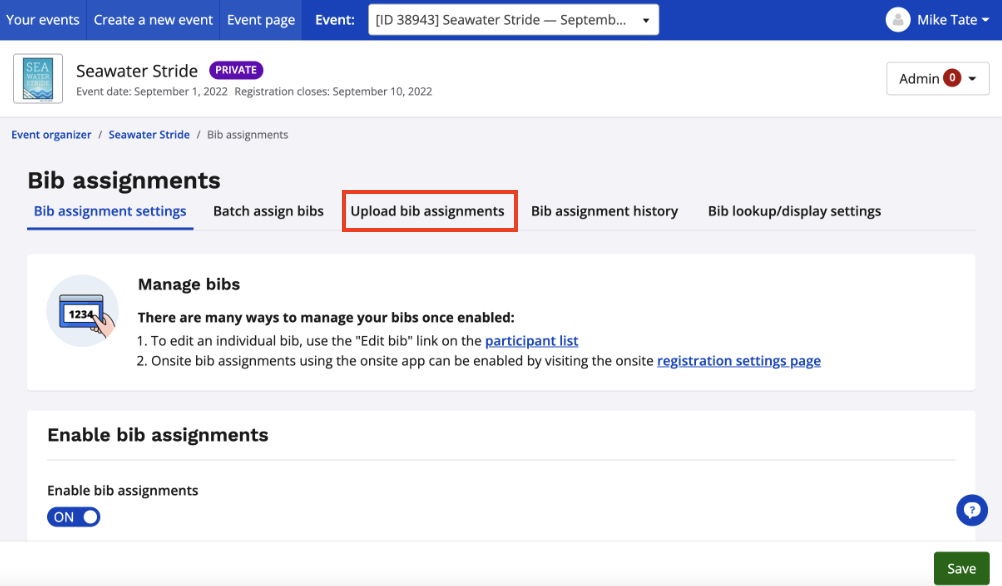Go to Your events in top bar
This screenshot has width=1002, height=586.
[x=42, y=20]
